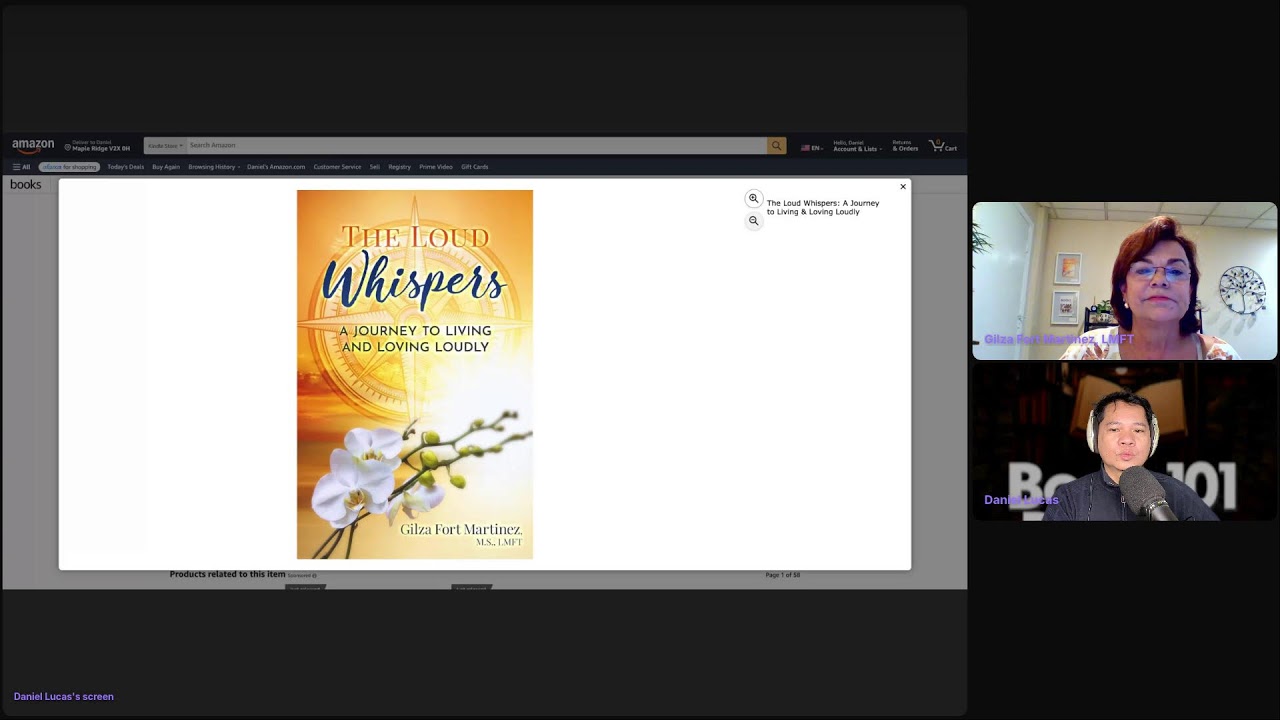Open the shopping Cart icon
Image resolution: width=1280 pixels, height=720 pixels.
tap(943, 146)
